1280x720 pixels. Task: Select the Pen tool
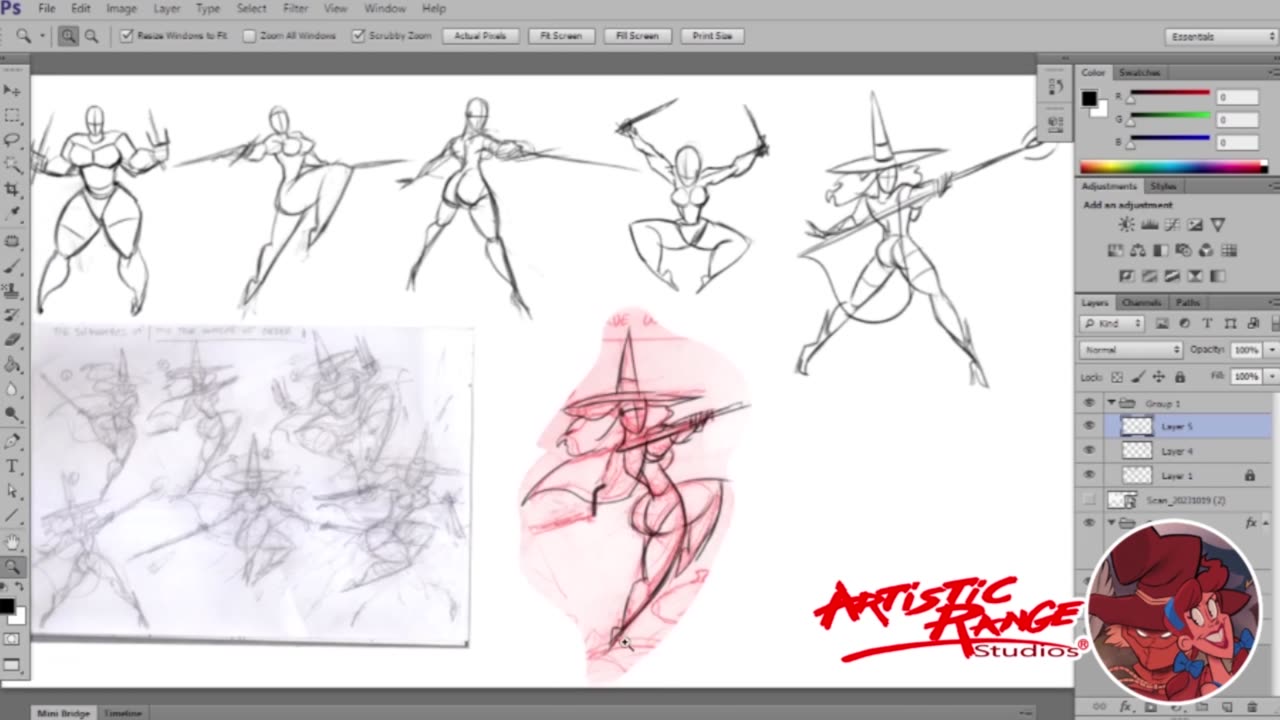(x=12, y=441)
